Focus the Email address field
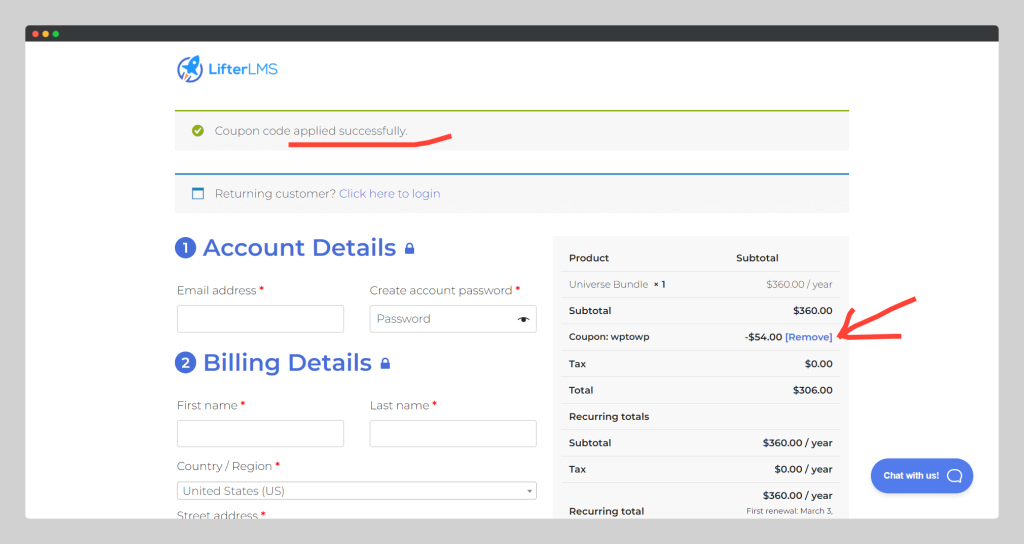Viewport: 1024px width, 544px height. click(x=260, y=319)
